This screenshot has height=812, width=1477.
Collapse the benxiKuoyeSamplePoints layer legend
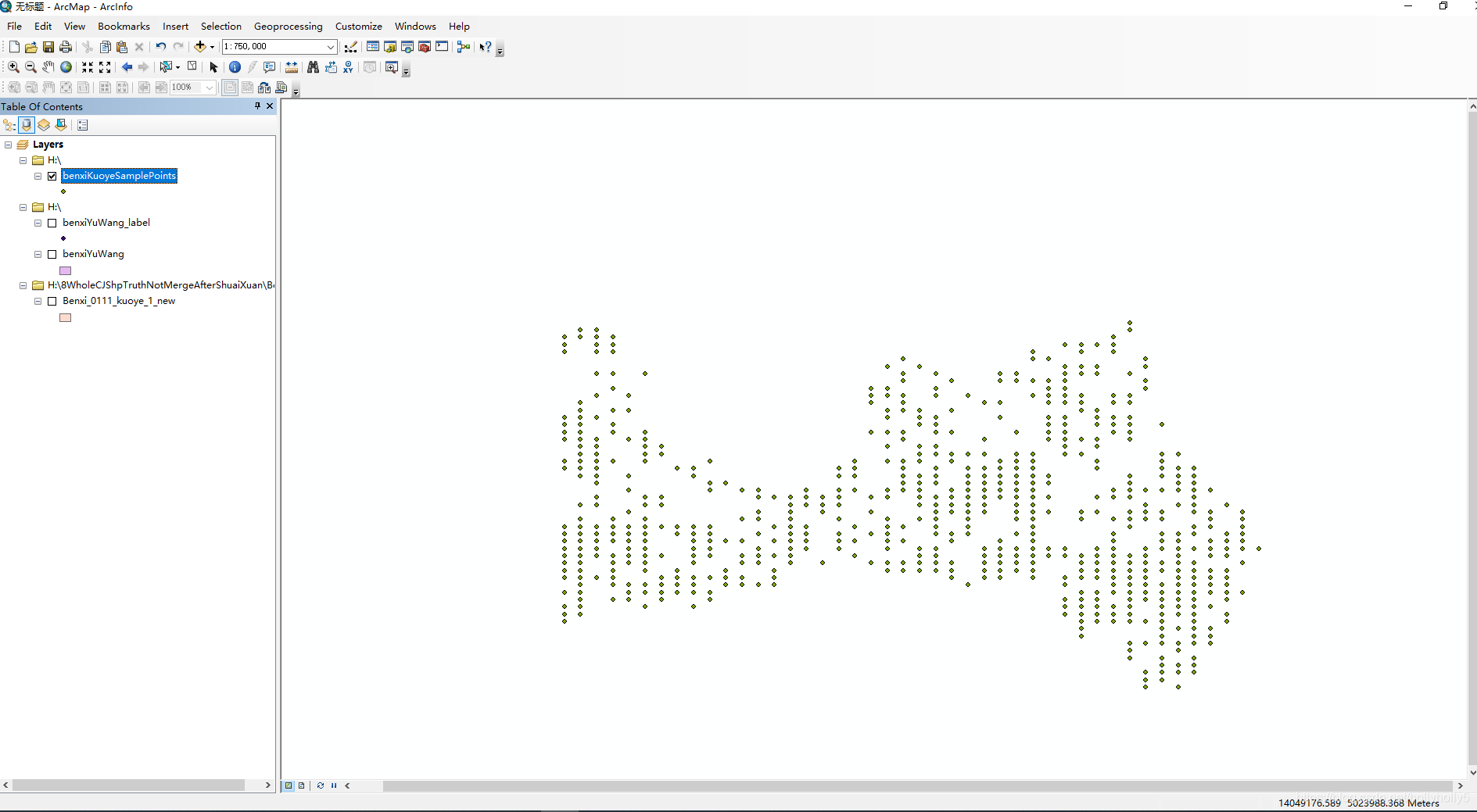click(x=38, y=176)
